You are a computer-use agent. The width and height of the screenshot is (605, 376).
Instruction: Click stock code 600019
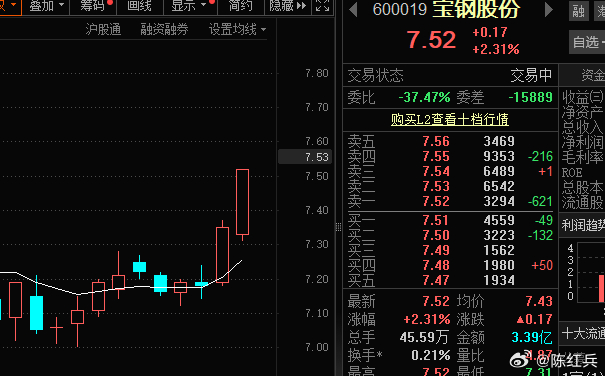400,10
